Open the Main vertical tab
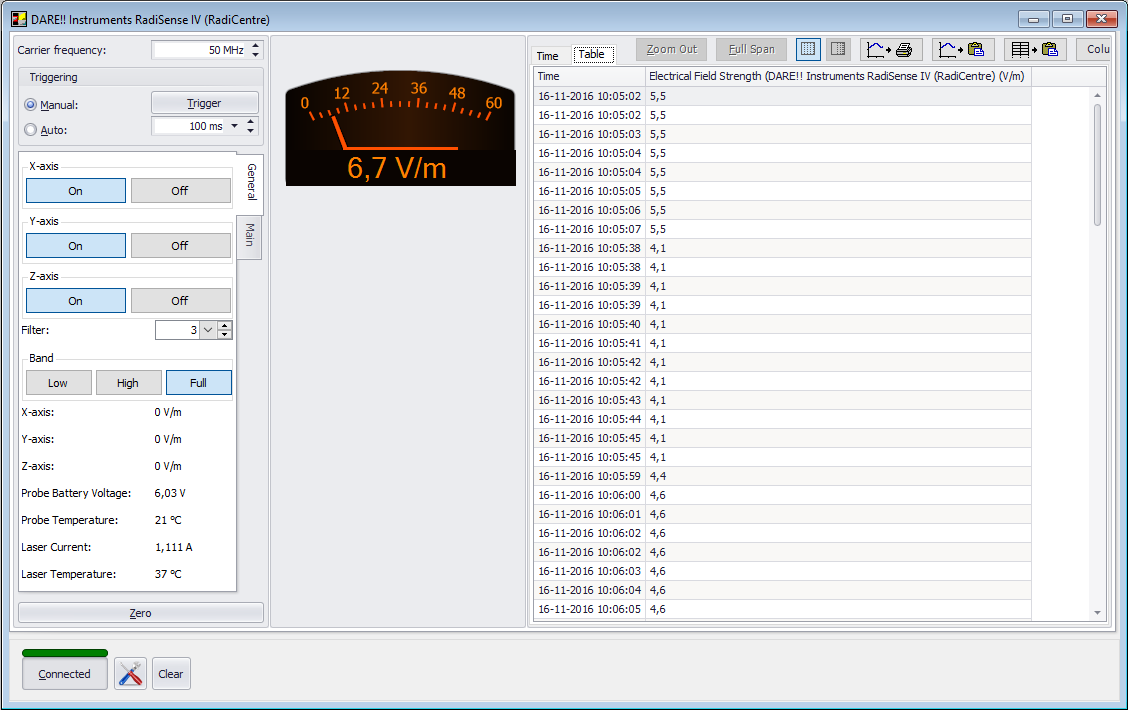Screen dimensions: 1128x710 (x=249, y=237)
